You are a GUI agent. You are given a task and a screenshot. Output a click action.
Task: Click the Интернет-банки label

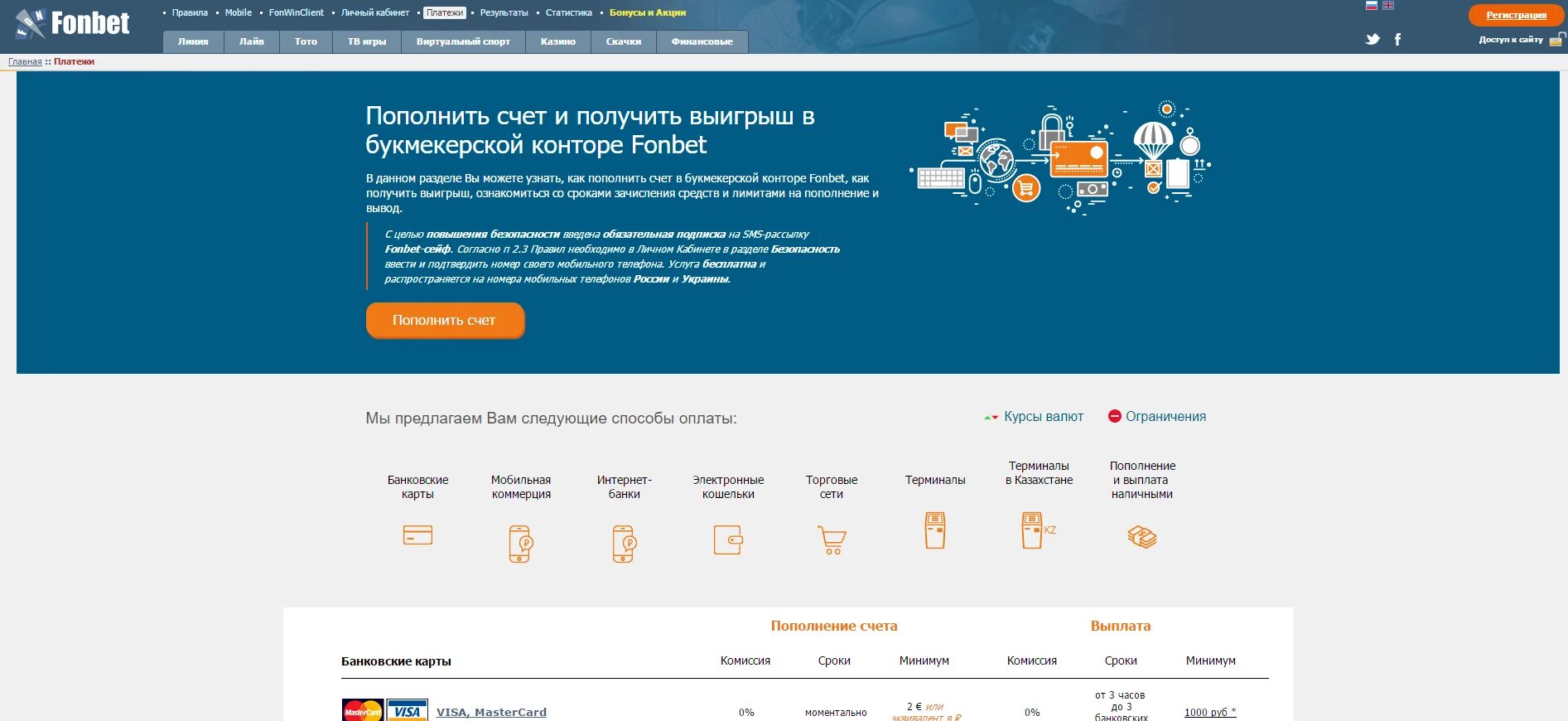tap(625, 486)
